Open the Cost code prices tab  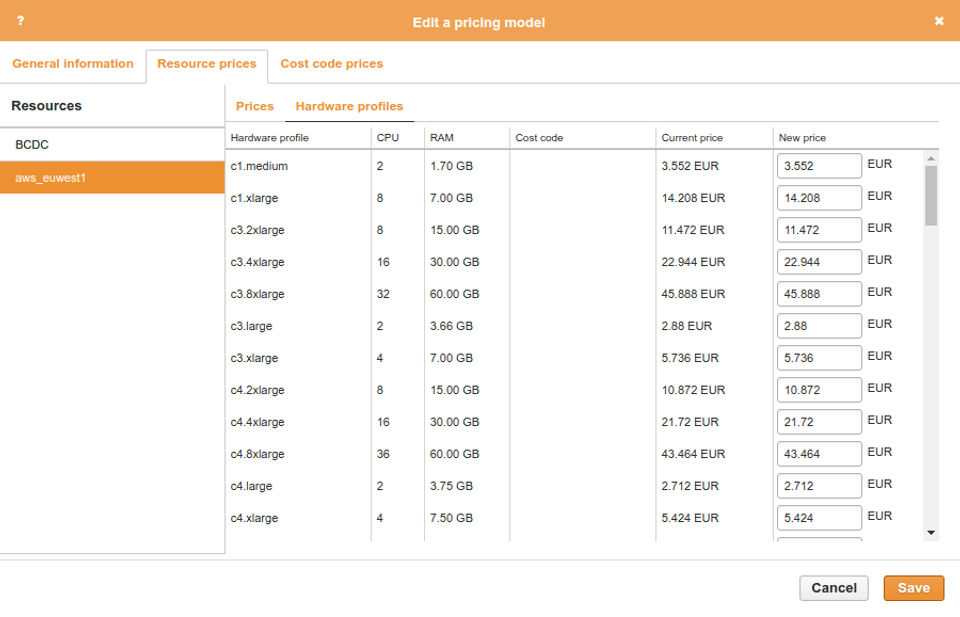coord(331,64)
